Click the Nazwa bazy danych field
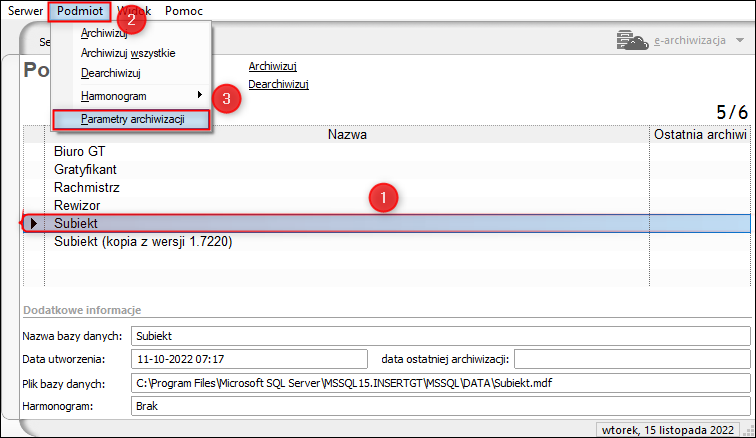The height and width of the screenshot is (438, 756). [441, 336]
